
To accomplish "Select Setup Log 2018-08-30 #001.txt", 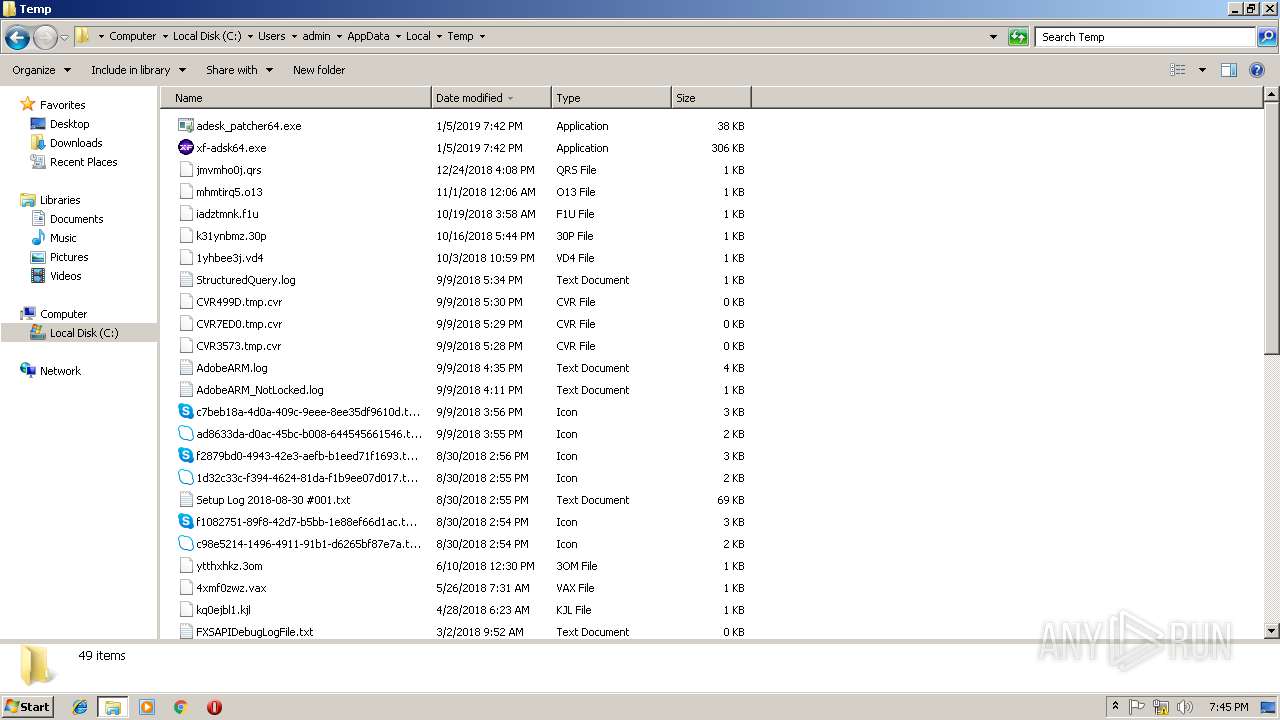I will pyautogui.click(x=273, y=500).
